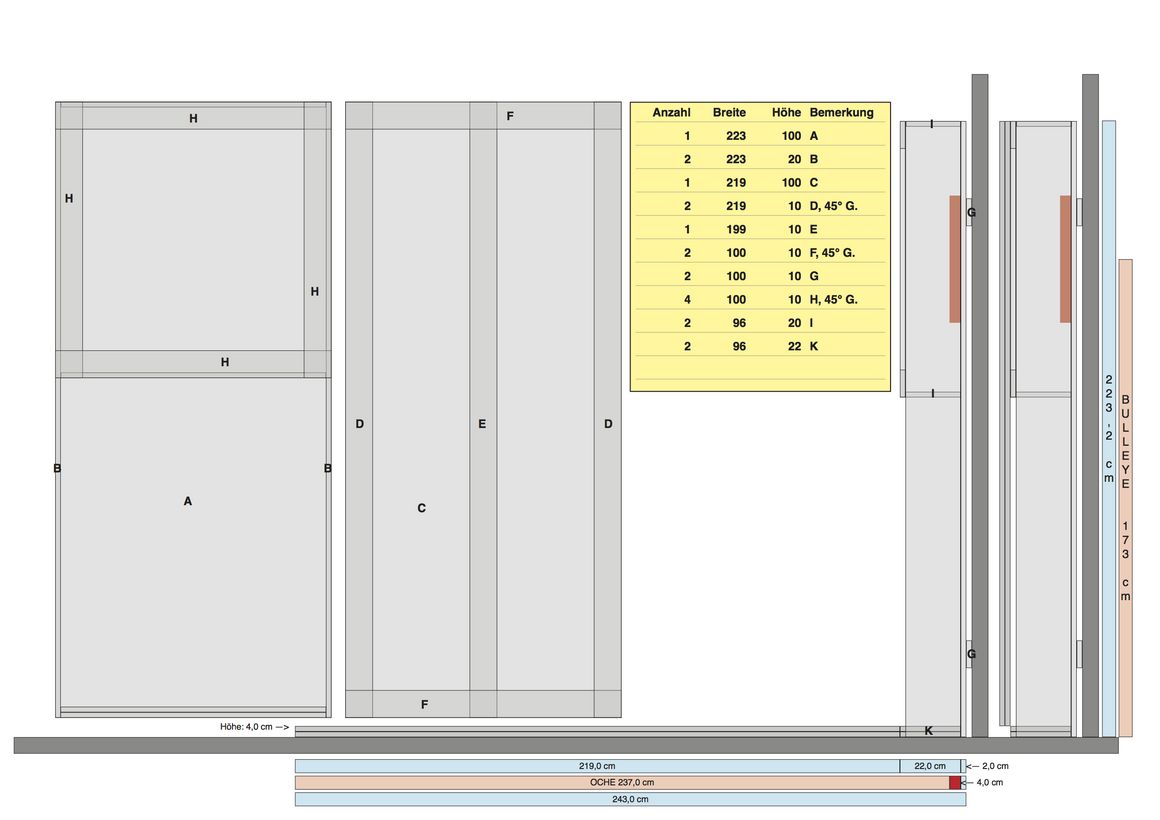Select the 22,0 cm dimension bar
Screen dimensions: 1160x820
pyautogui.click(x=930, y=766)
